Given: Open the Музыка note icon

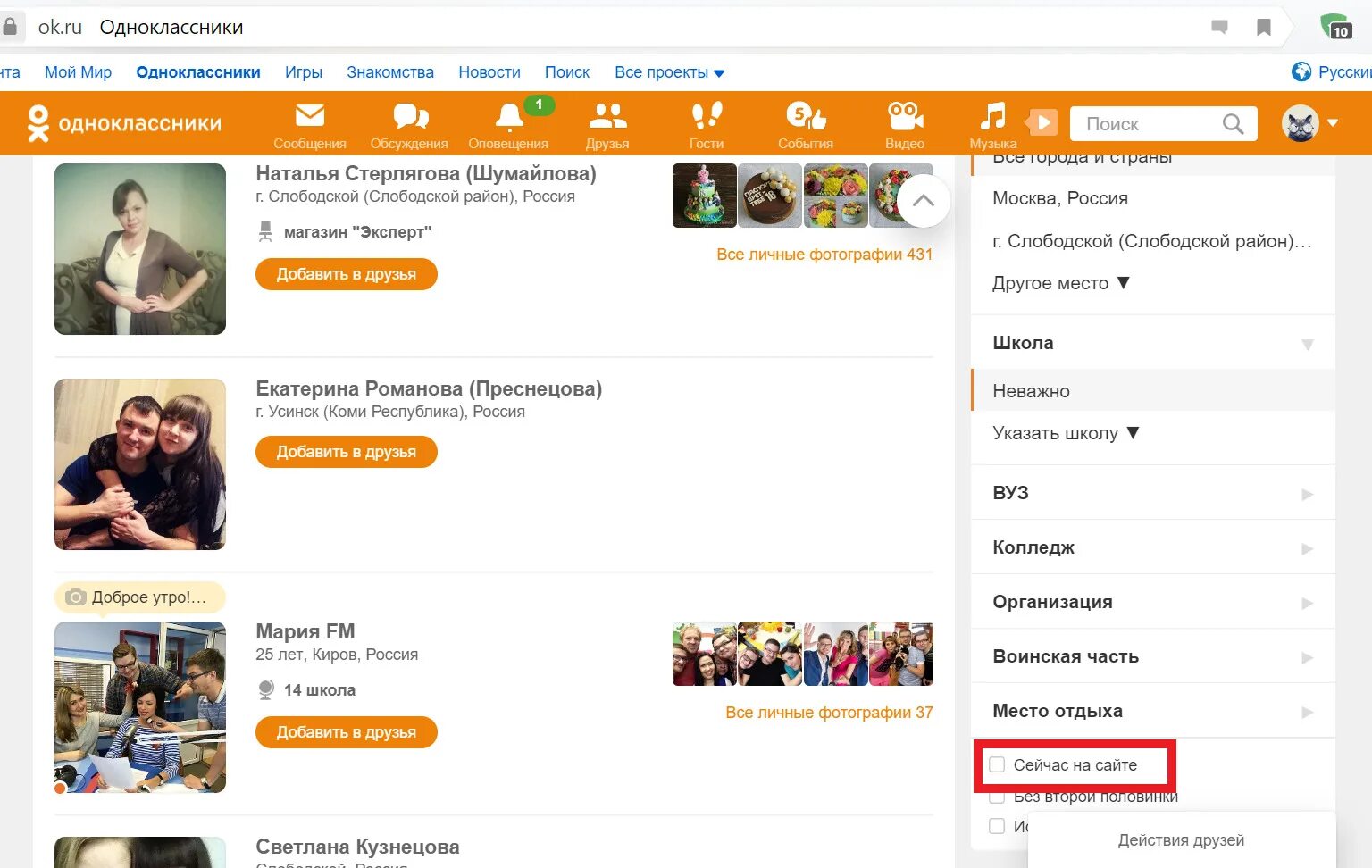Looking at the screenshot, I should click(992, 116).
